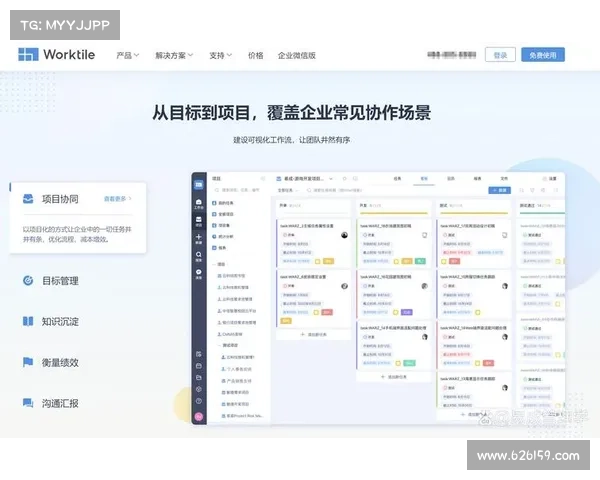Open 企业微信版 in top navigation

pos(297,56)
